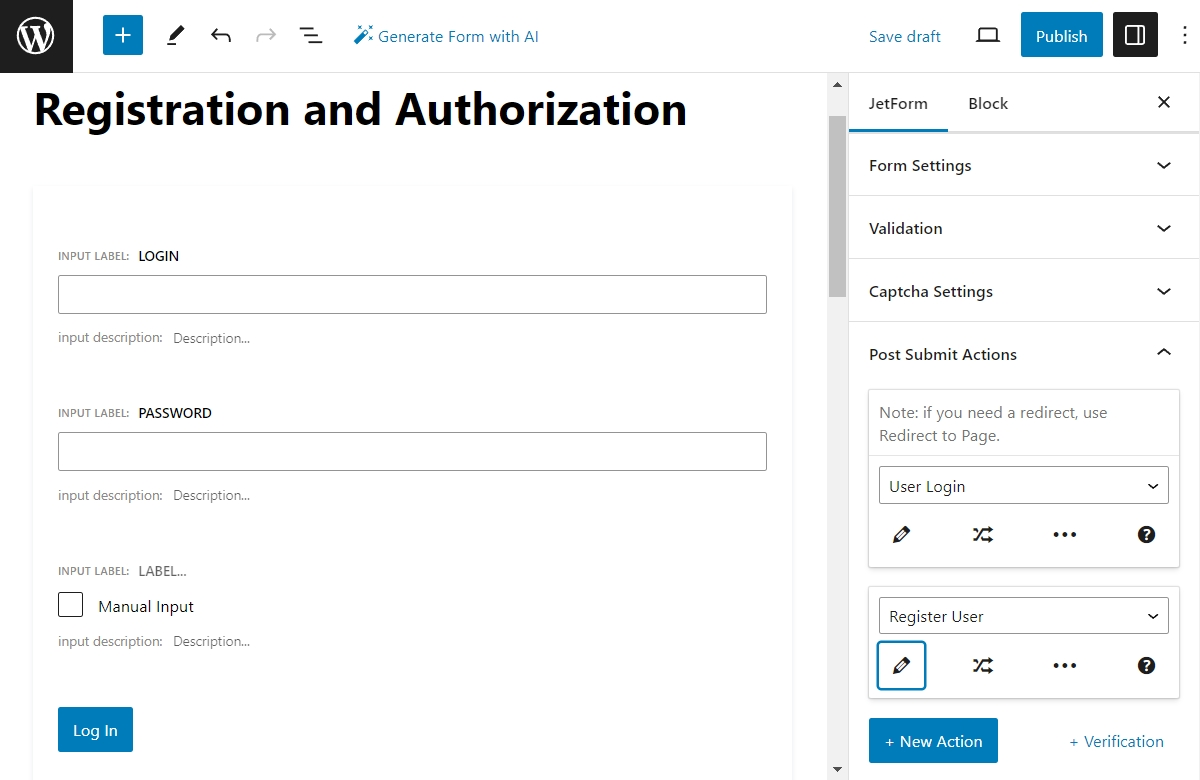Screen dimensions: 1200x780
Task: Open more options for User Login action
Action: 1064,534
